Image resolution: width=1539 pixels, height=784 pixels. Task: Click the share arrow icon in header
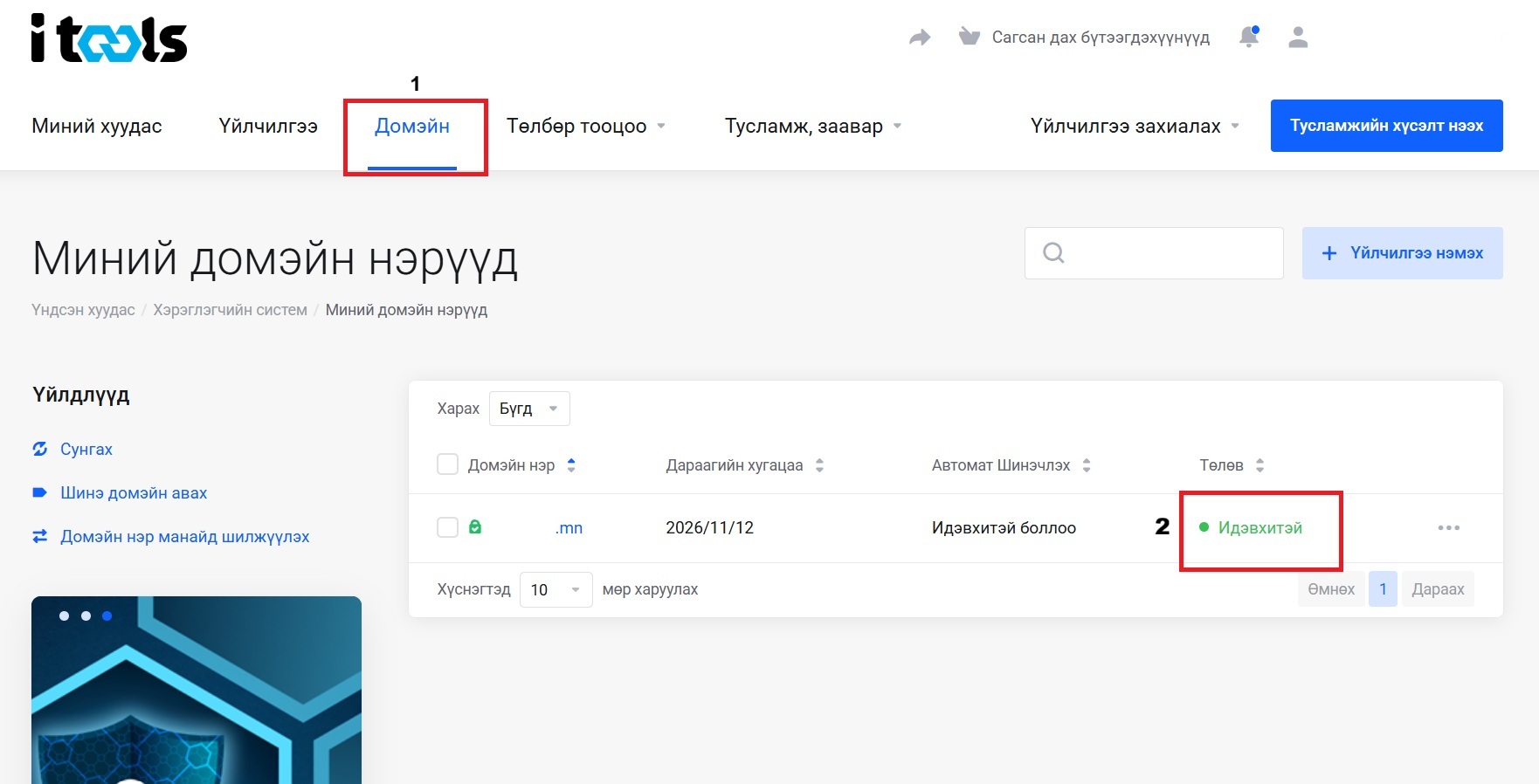[x=920, y=38]
